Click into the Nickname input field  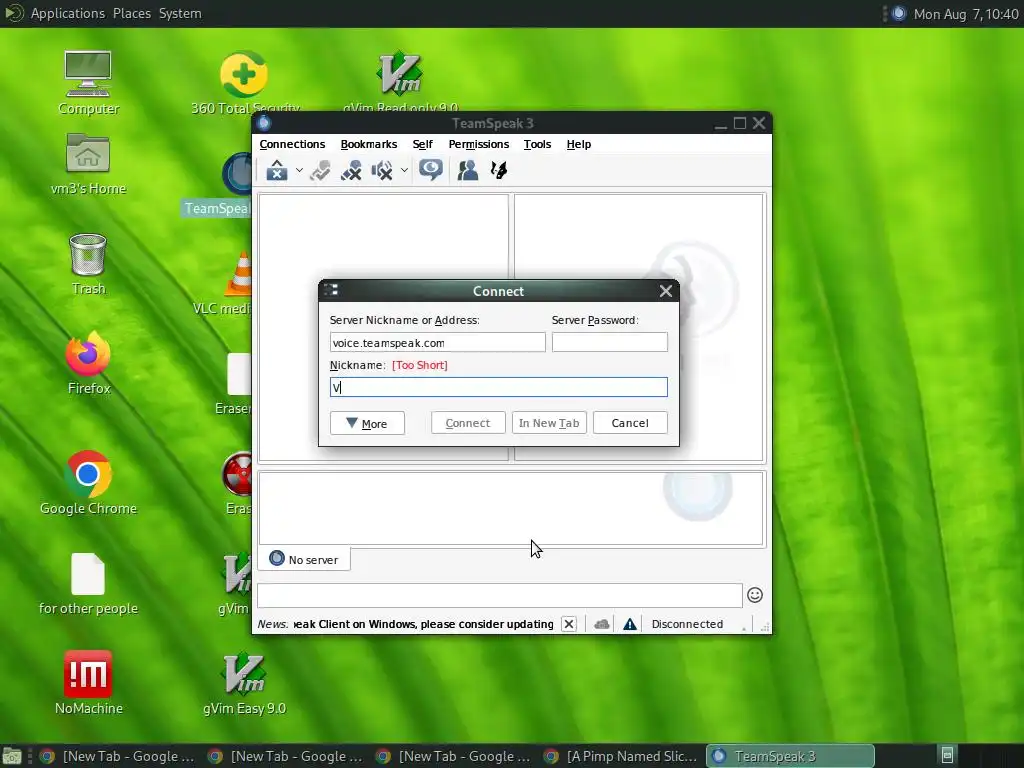click(498, 387)
